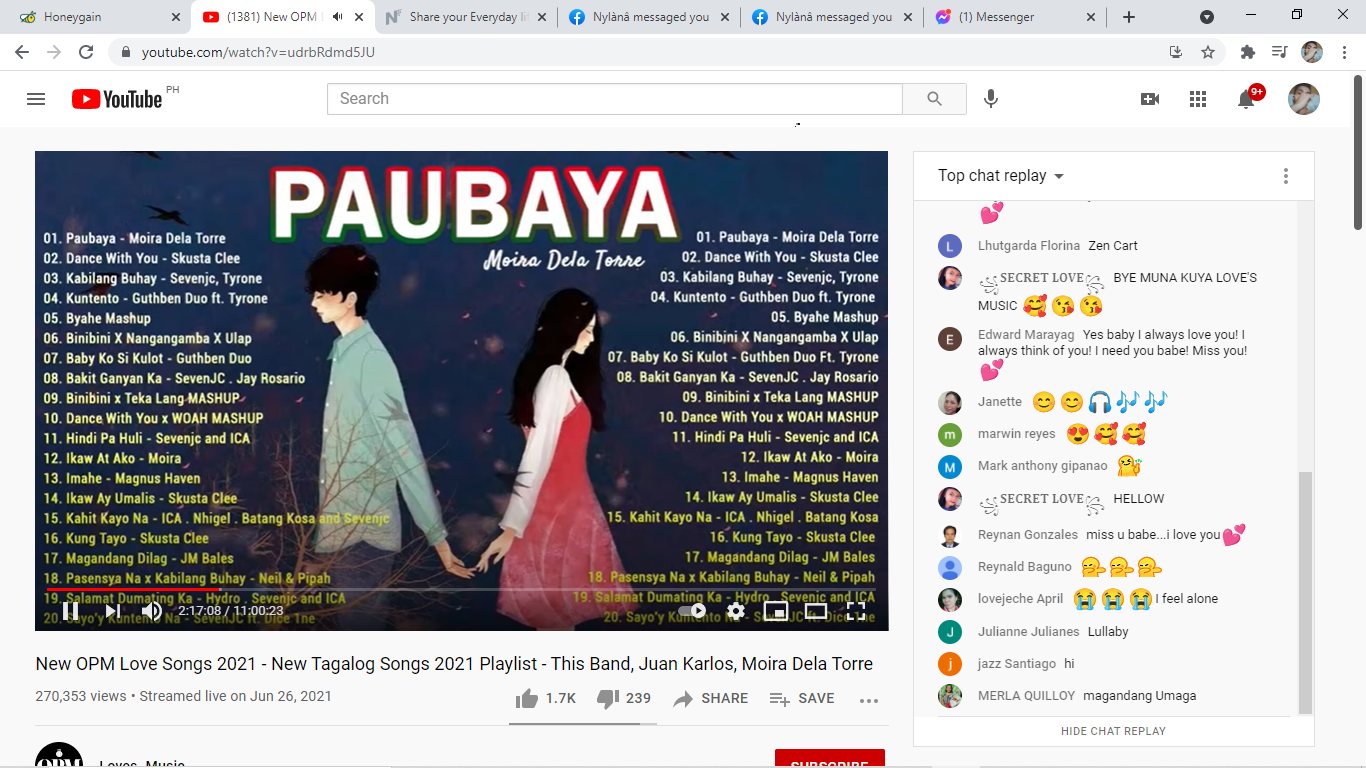Viewport: 1366px width, 768px height.
Task: Open the Chrome three-dot menu
Action: [x=1345, y=52]
